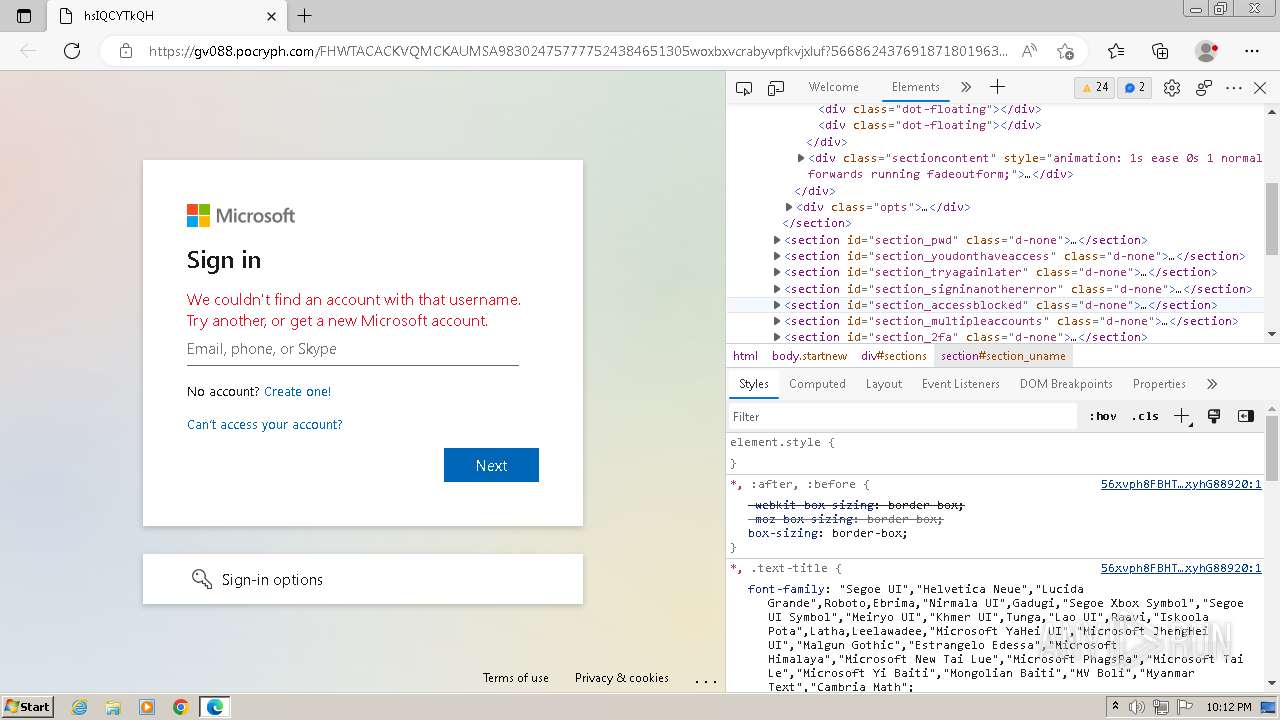The image size is (1280, 720).
Task: Toggle the .cls element classes panel
Action: click(x=1145, y=417)
